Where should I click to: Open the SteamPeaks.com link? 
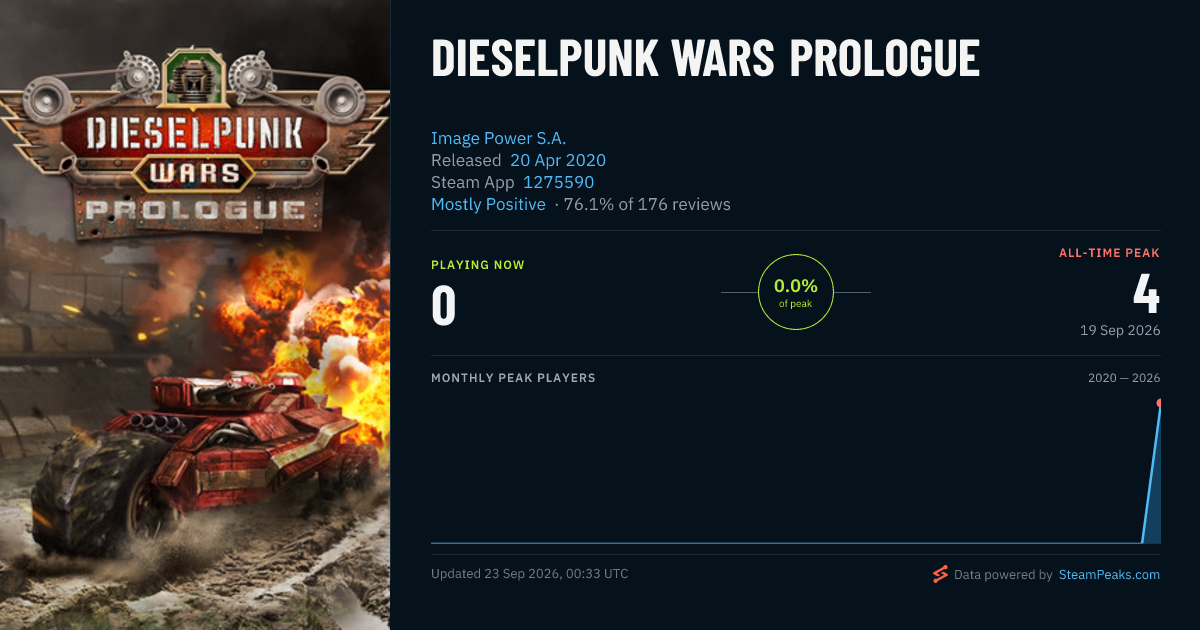(1109, 575)
